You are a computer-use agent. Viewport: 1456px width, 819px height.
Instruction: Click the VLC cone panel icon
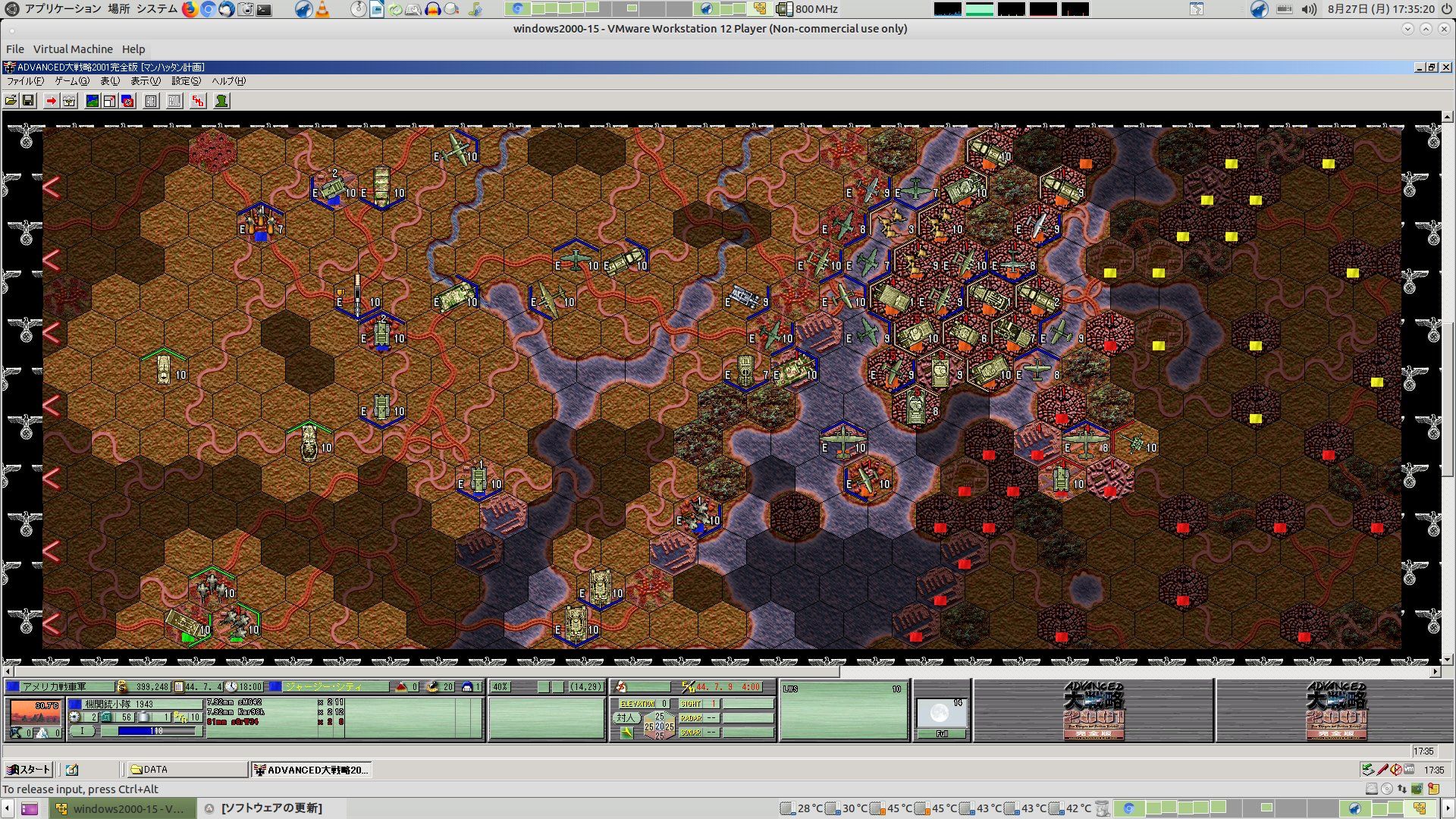click(x=322, y=9)
